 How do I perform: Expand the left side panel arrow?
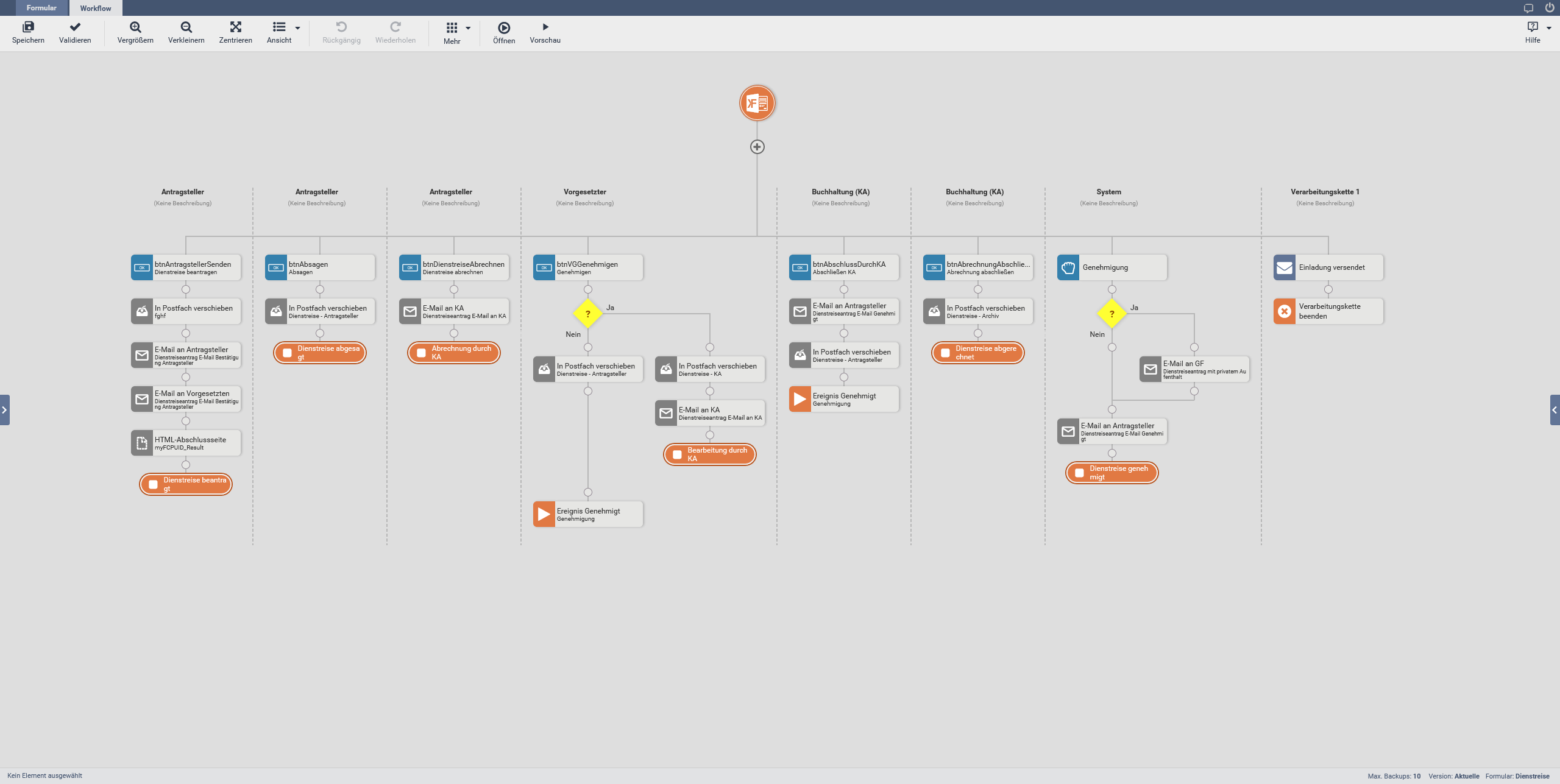[x=4, y=410]
